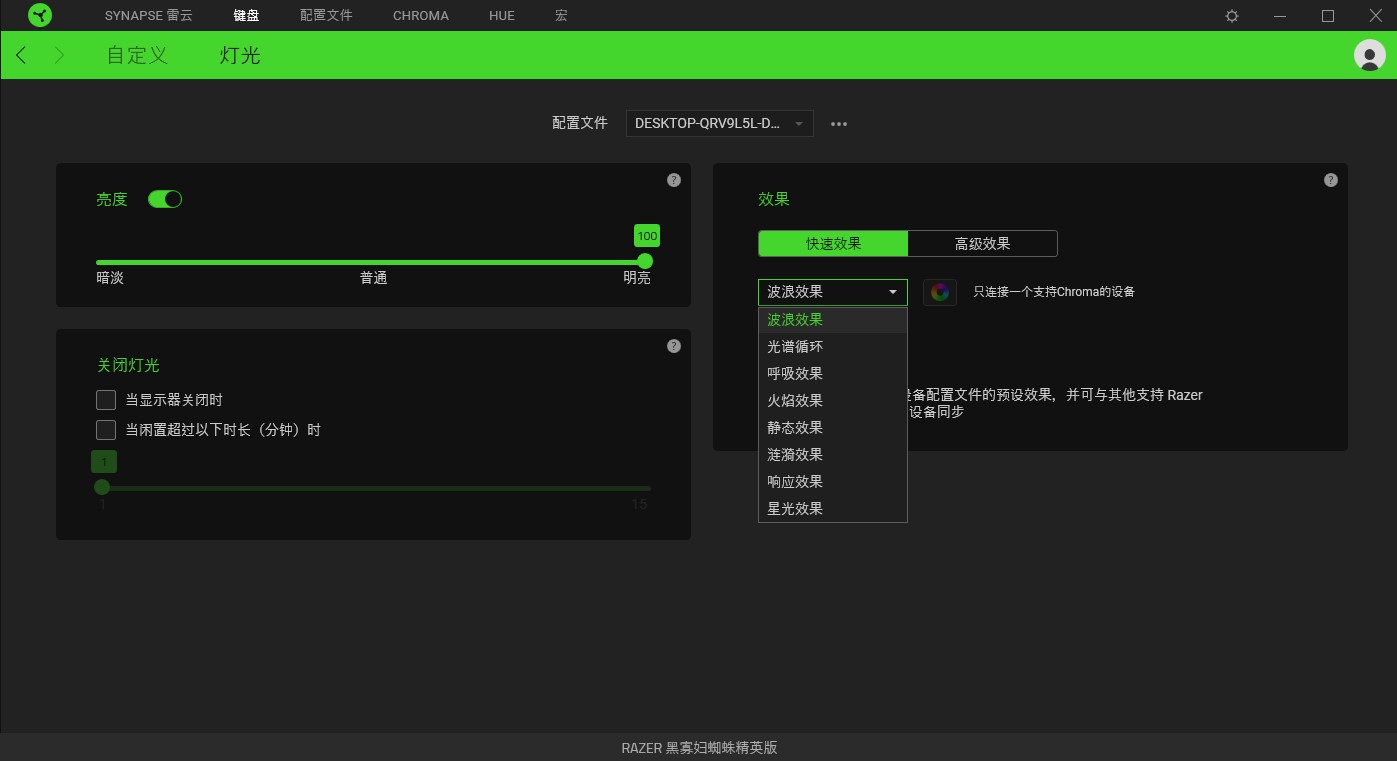
Task: Click the Razer logo icon
Action: [x=39, y=15]
